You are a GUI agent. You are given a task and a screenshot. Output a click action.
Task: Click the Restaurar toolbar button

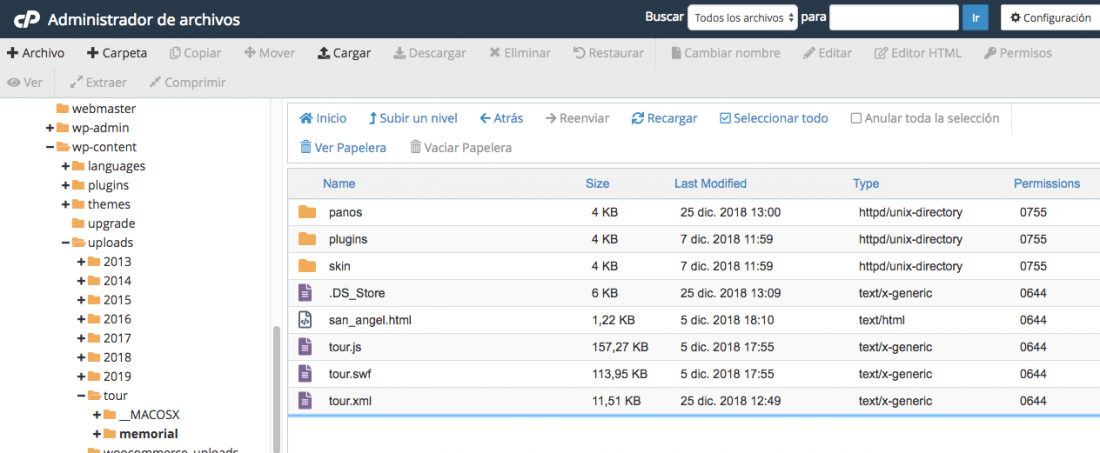[x=608, y=53]
